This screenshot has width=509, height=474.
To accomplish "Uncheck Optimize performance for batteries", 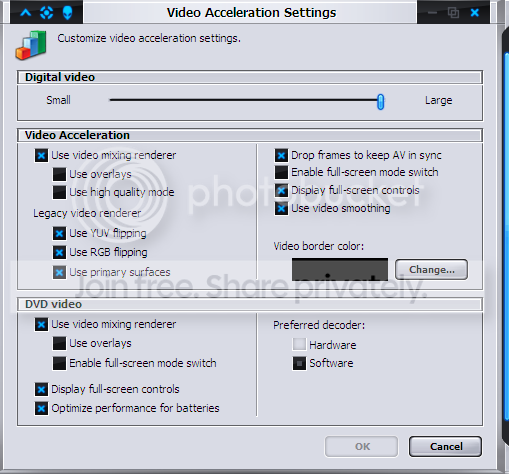I will 41,408.
